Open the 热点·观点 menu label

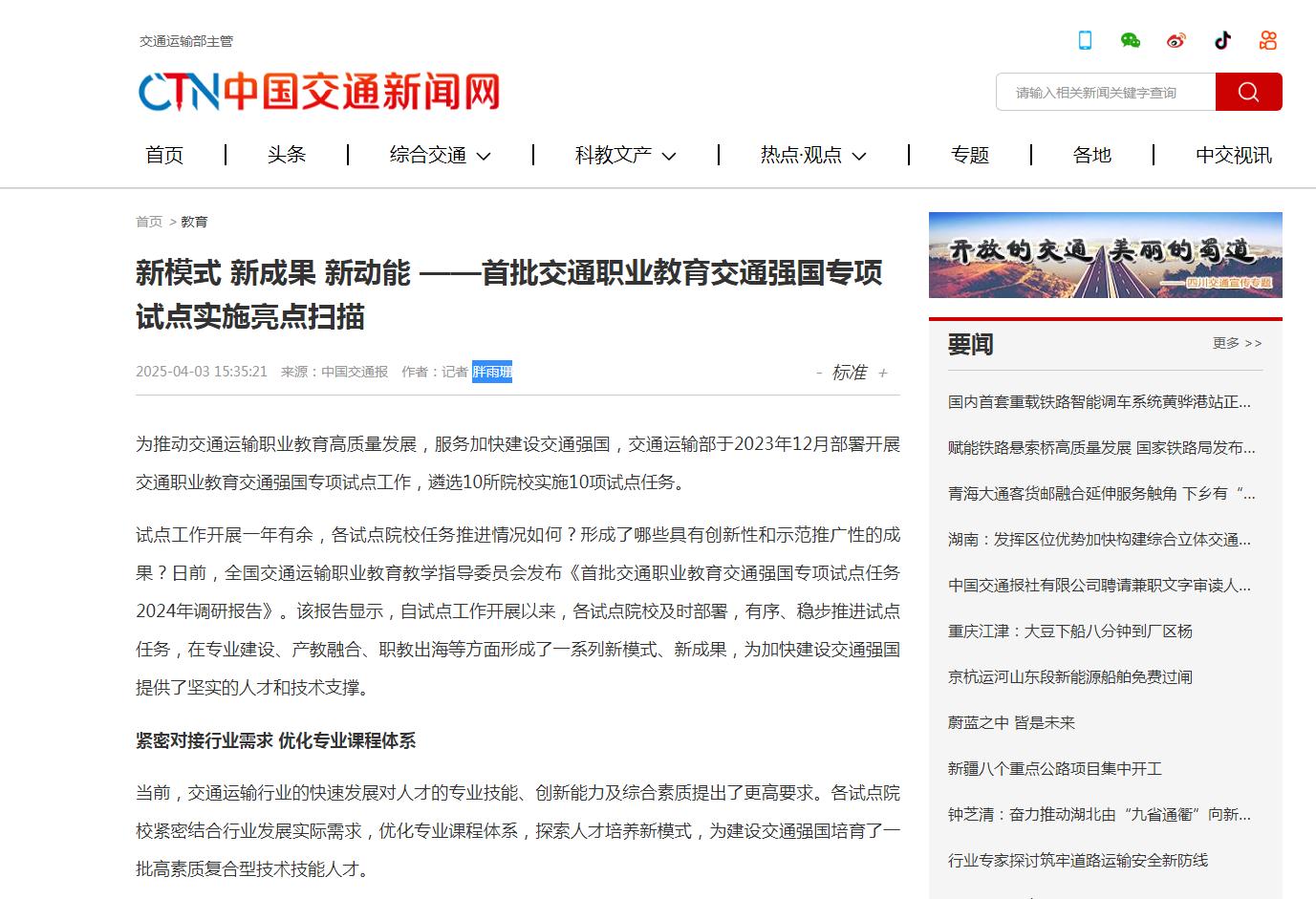pos(801,155)
